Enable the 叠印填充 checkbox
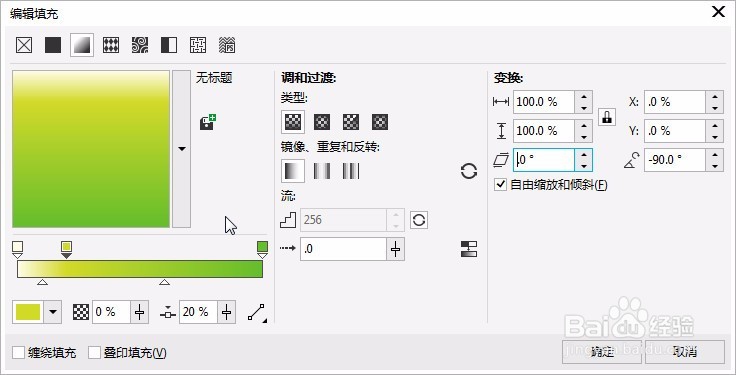This screenshot has width=736, height=375. (x=95, y=352)
